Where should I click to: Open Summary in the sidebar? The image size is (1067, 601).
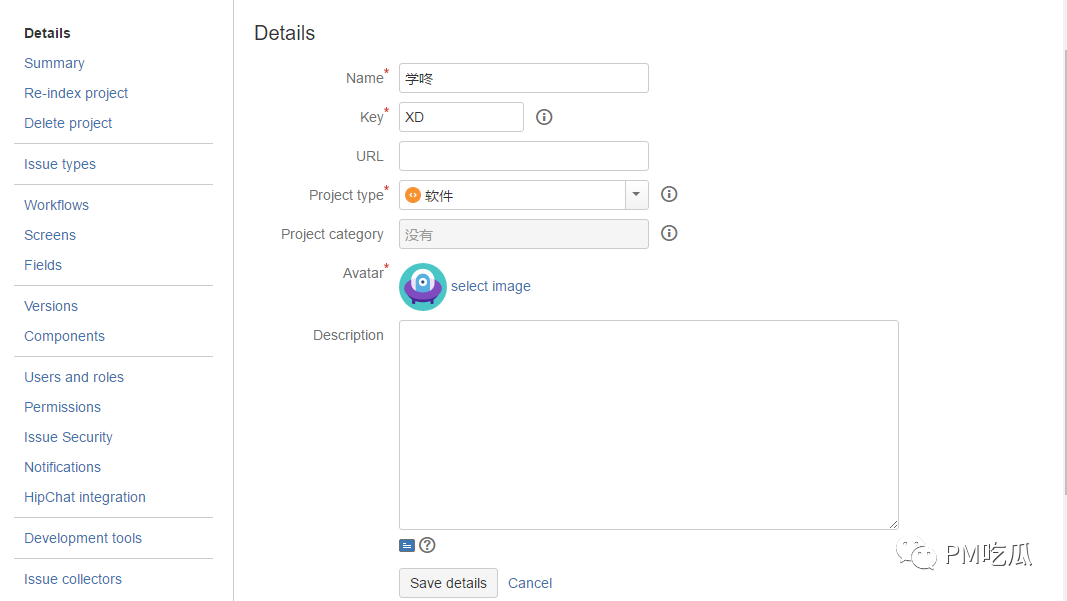pos(54,63)
